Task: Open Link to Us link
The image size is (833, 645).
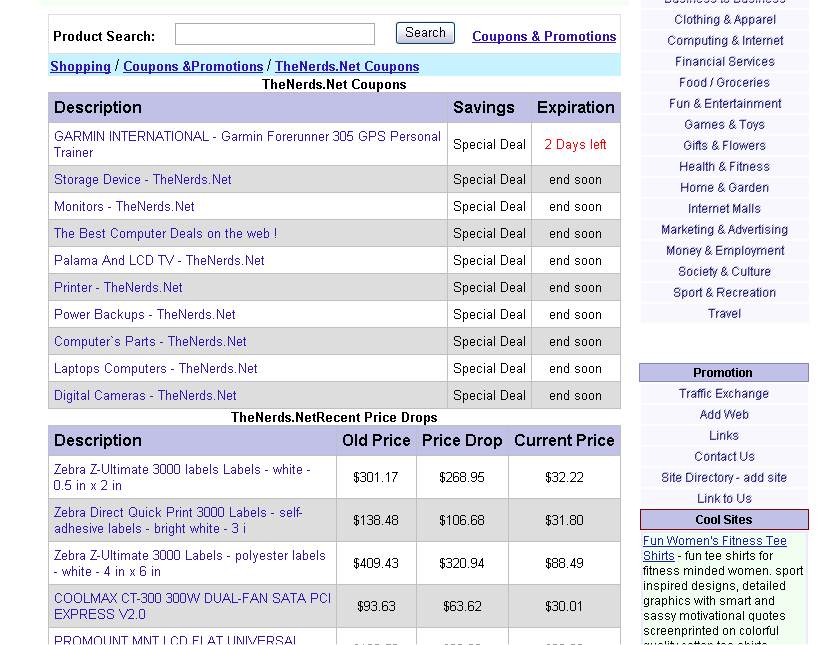Action: (724, 499)
